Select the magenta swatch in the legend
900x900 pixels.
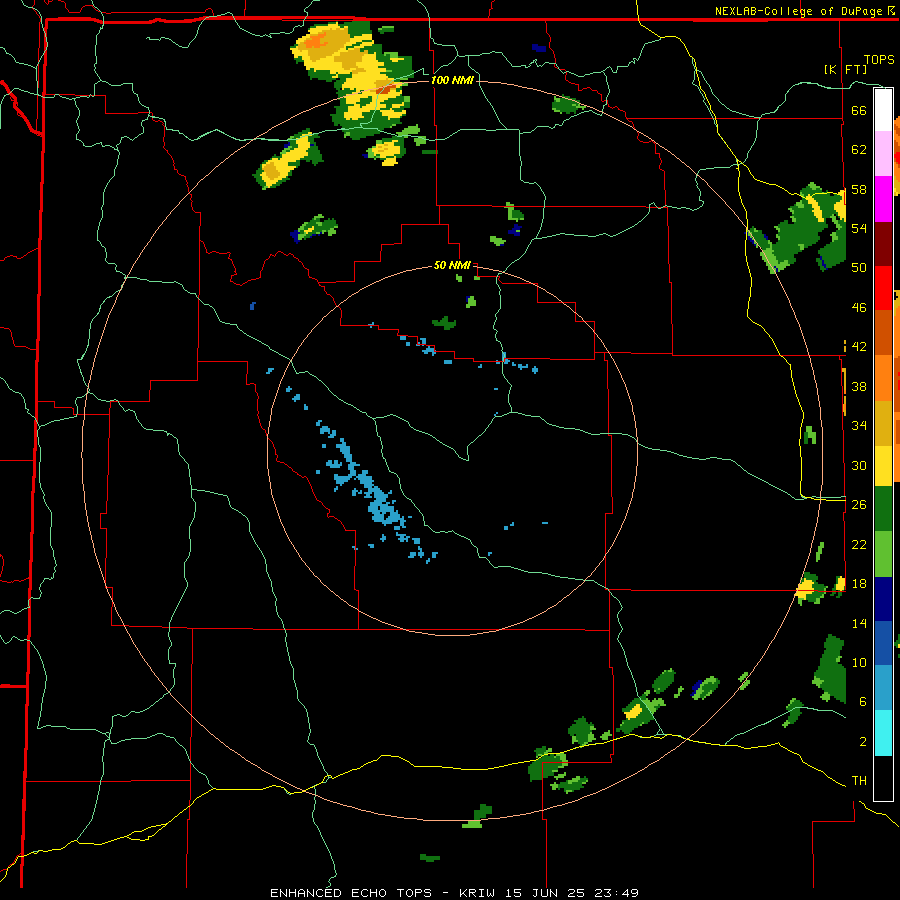click(x=883, y=199)
